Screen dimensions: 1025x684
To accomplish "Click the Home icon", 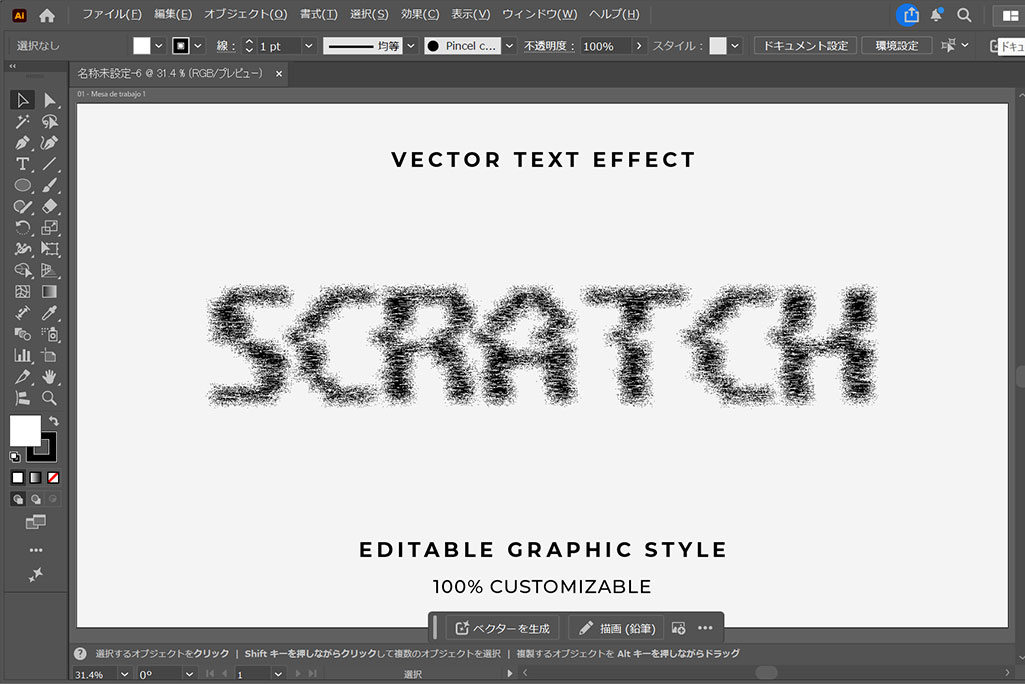I will coord(47,15).
